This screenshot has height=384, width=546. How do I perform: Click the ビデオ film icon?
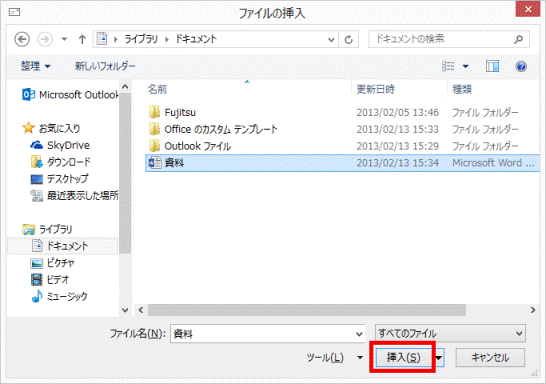pos(37,280)
